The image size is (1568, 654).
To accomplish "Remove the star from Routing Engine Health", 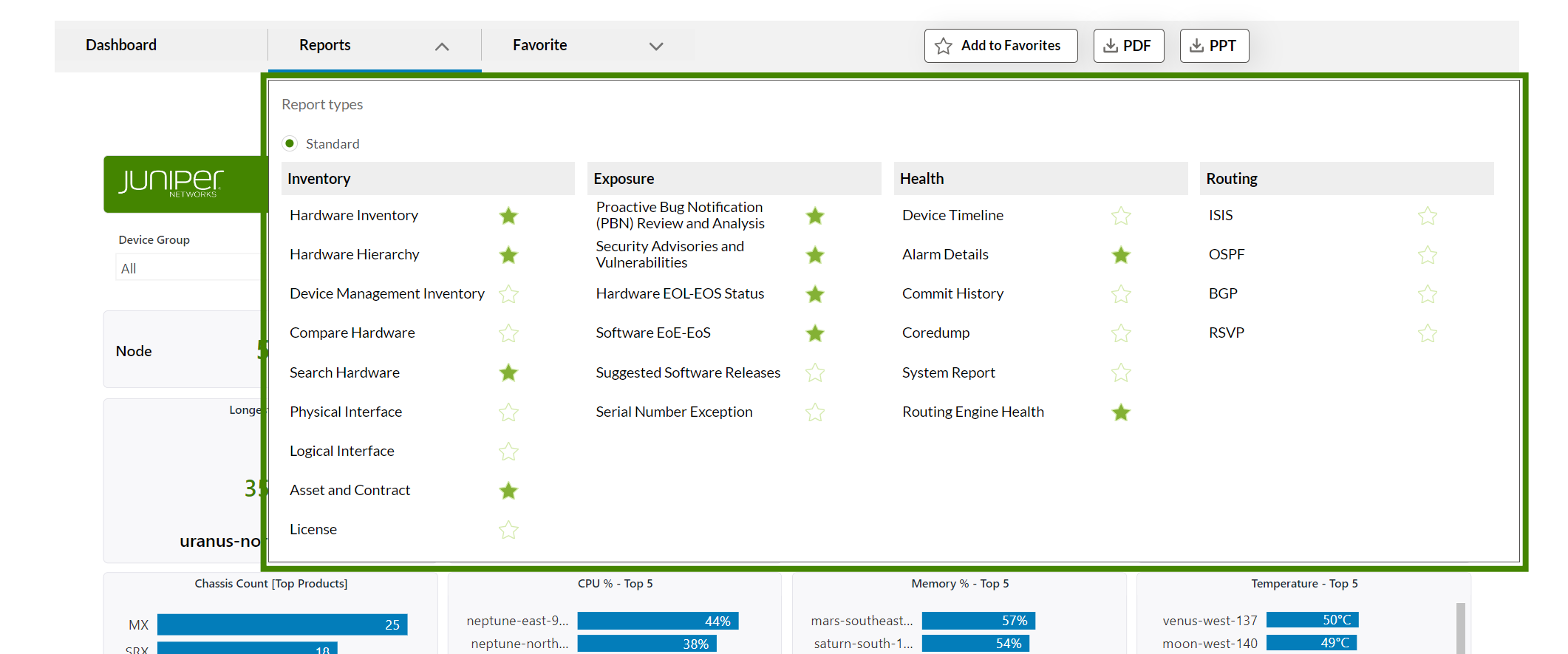I will pos(1121,412).
